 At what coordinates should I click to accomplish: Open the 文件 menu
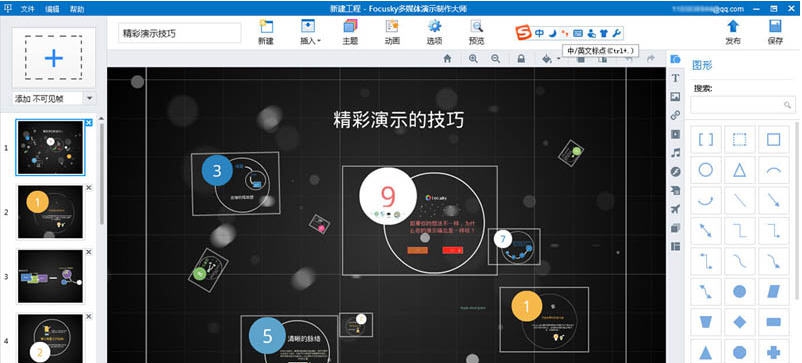27,9
